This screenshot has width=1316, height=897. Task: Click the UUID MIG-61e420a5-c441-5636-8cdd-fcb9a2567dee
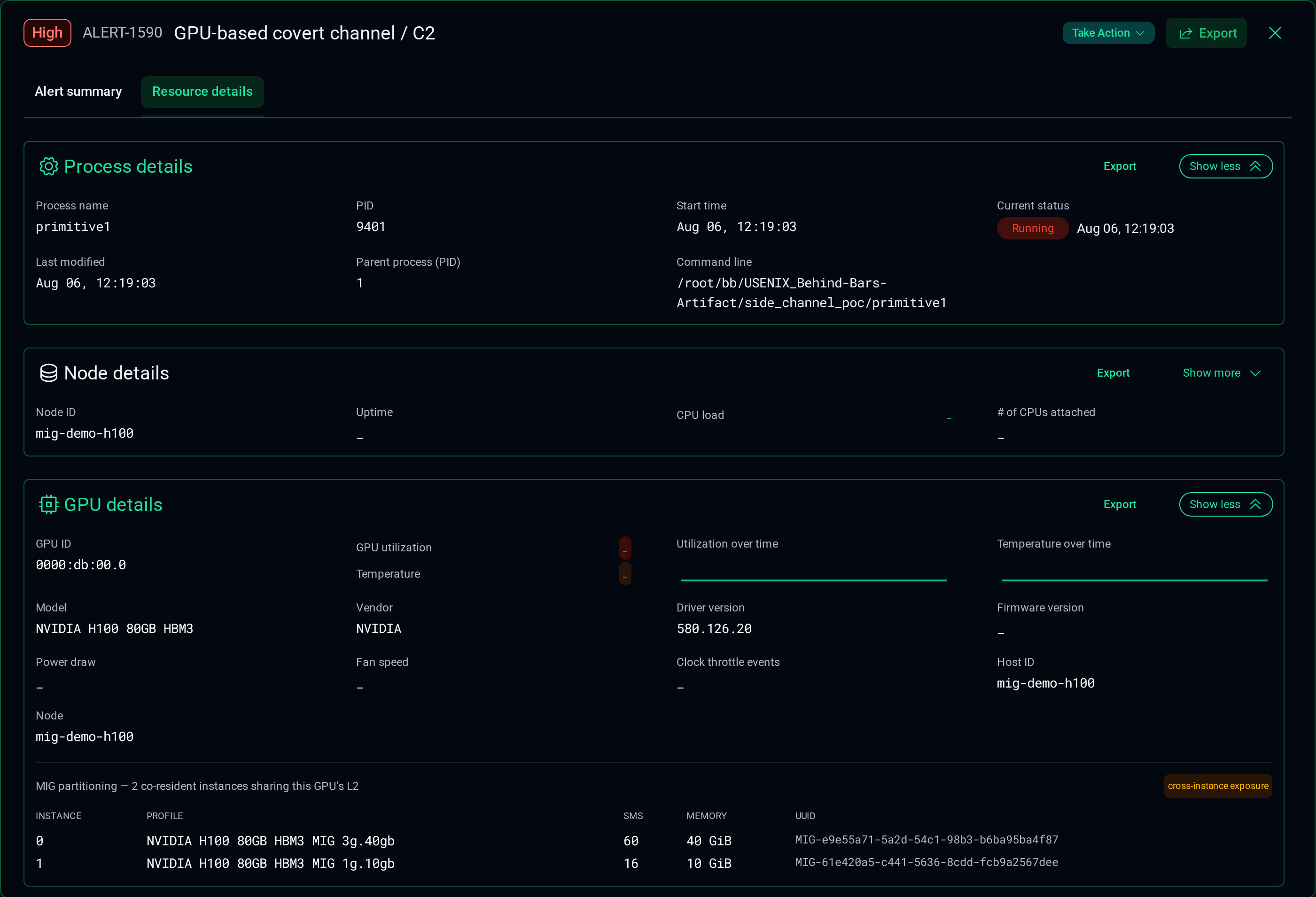pyautogui.click(x=927, y=862)
